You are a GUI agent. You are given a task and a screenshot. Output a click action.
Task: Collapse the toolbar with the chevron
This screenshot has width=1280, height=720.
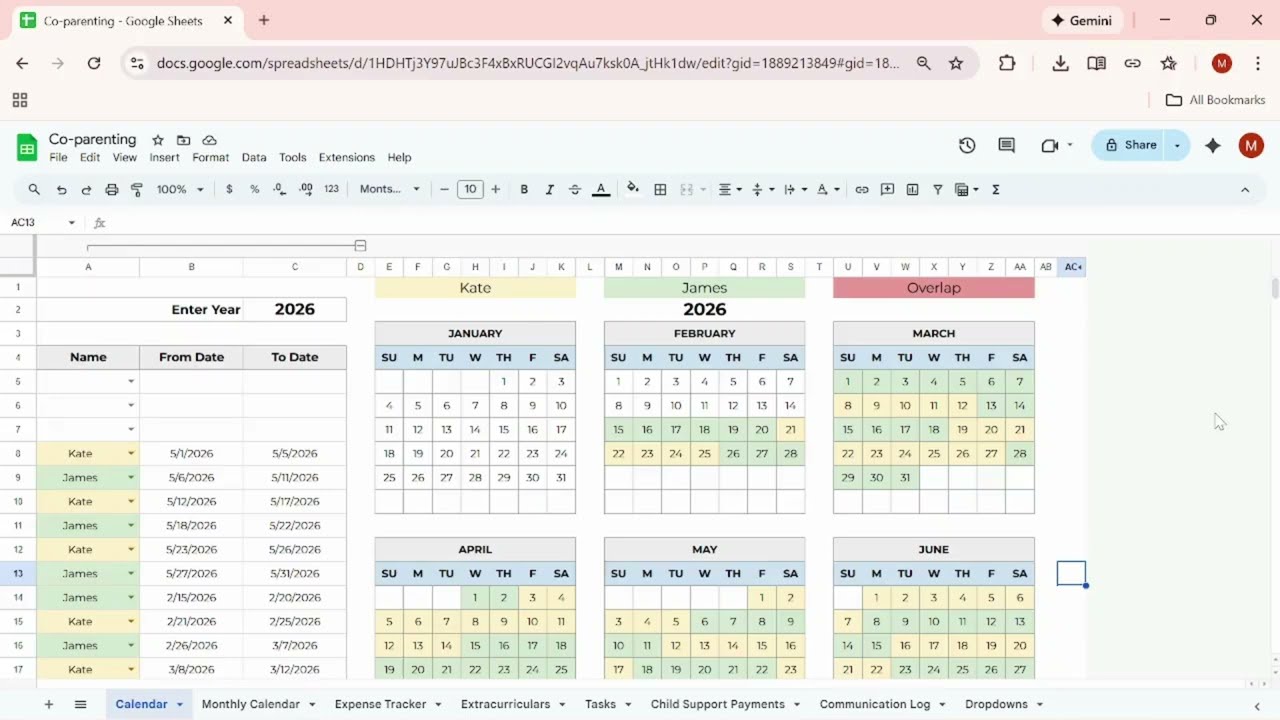coord(1245,189)
